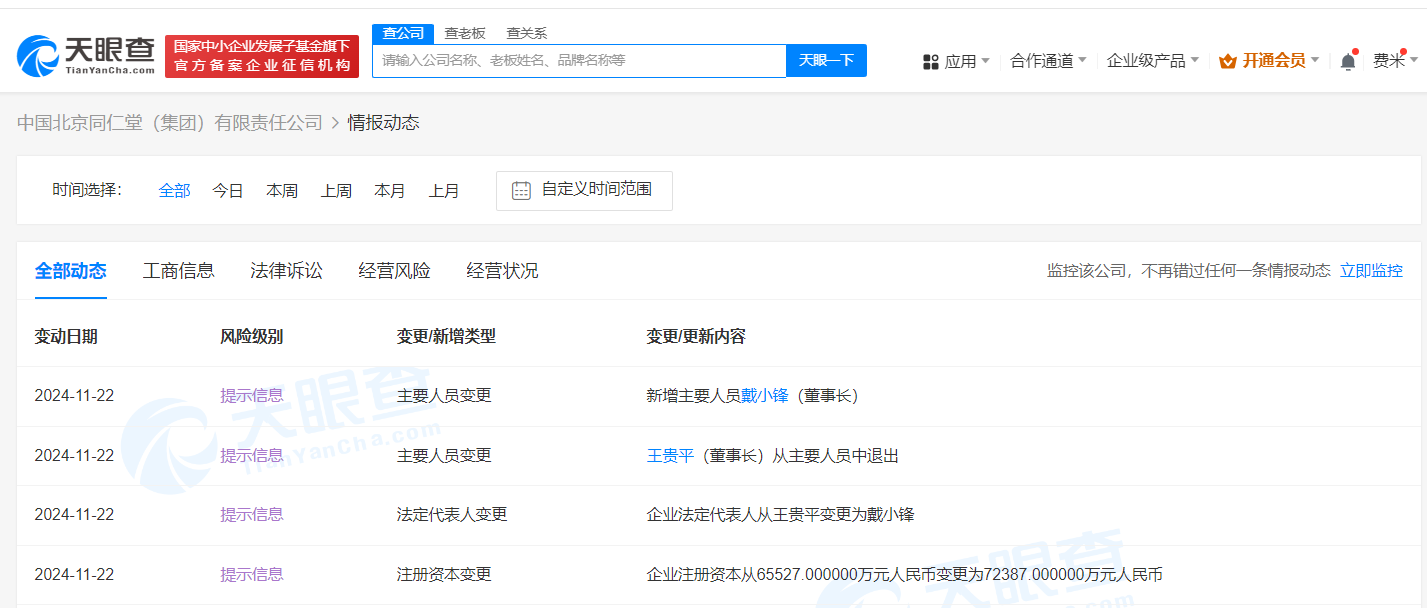Select the 查关系 search tab

[x=527, y=33]
